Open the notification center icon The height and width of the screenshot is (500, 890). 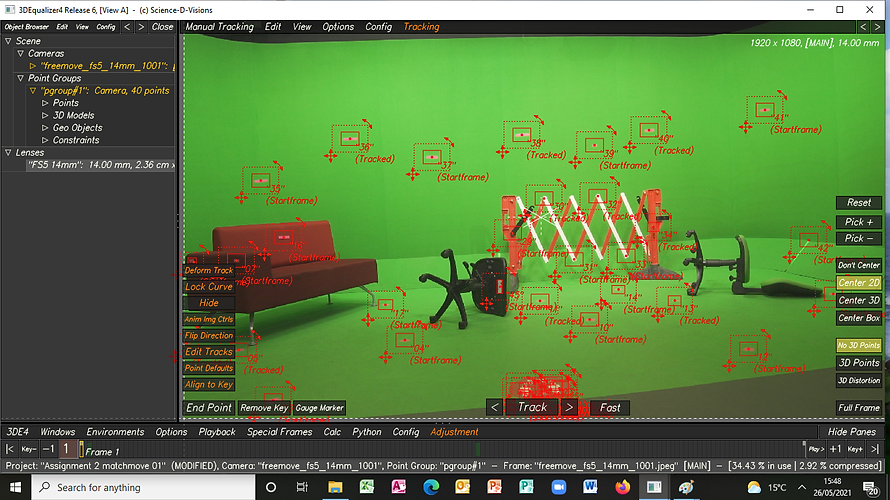(870, 487)
